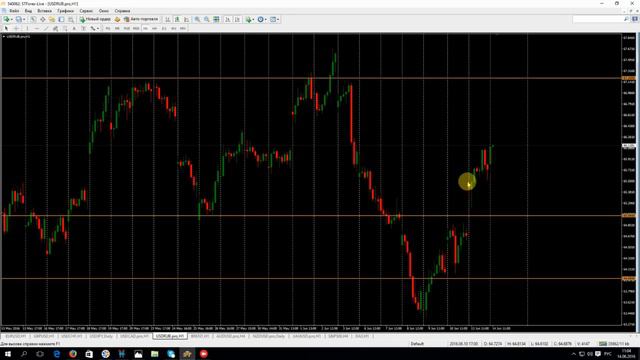
Task: Switch timeframe to H4
Action: (155, 28)
